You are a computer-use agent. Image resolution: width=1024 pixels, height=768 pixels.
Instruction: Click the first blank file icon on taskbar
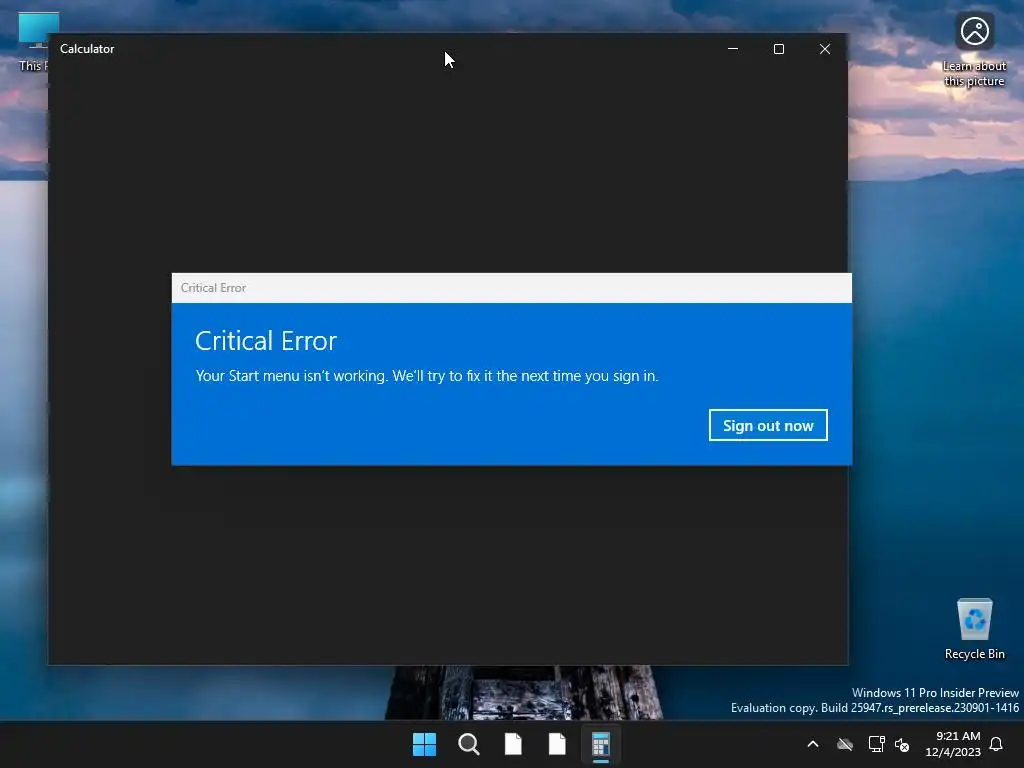tap(513, 744)
